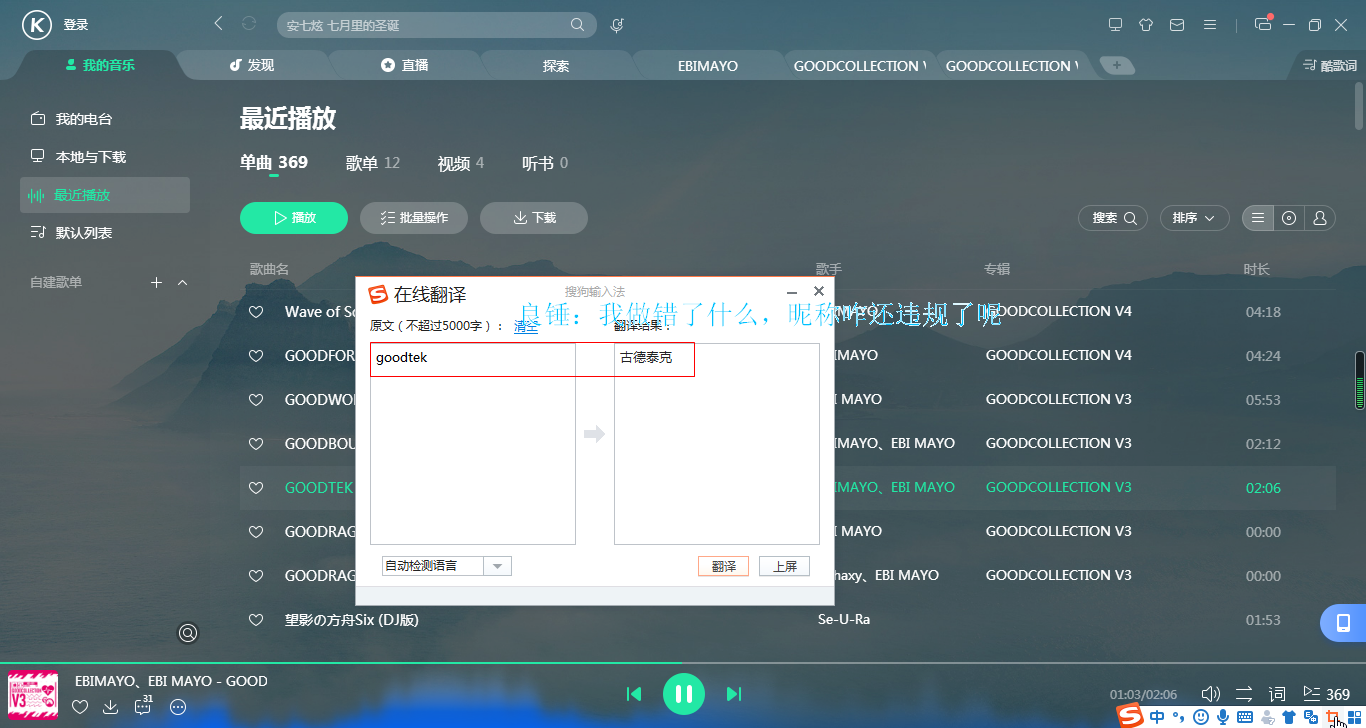The height and width of the screenshot is (728, 1366).
Task: Switch to the EBIMAYO tab
Action: pos(708,66)
